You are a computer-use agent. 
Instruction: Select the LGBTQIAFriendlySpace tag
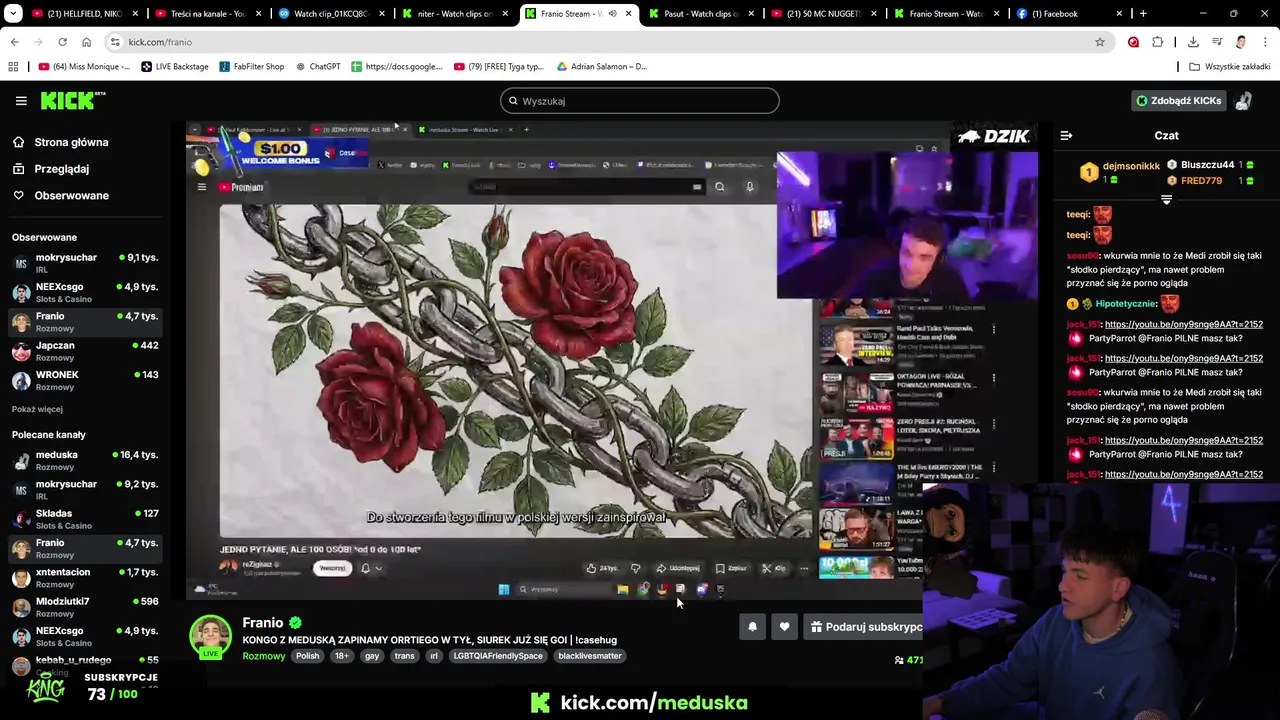(498, 656)
